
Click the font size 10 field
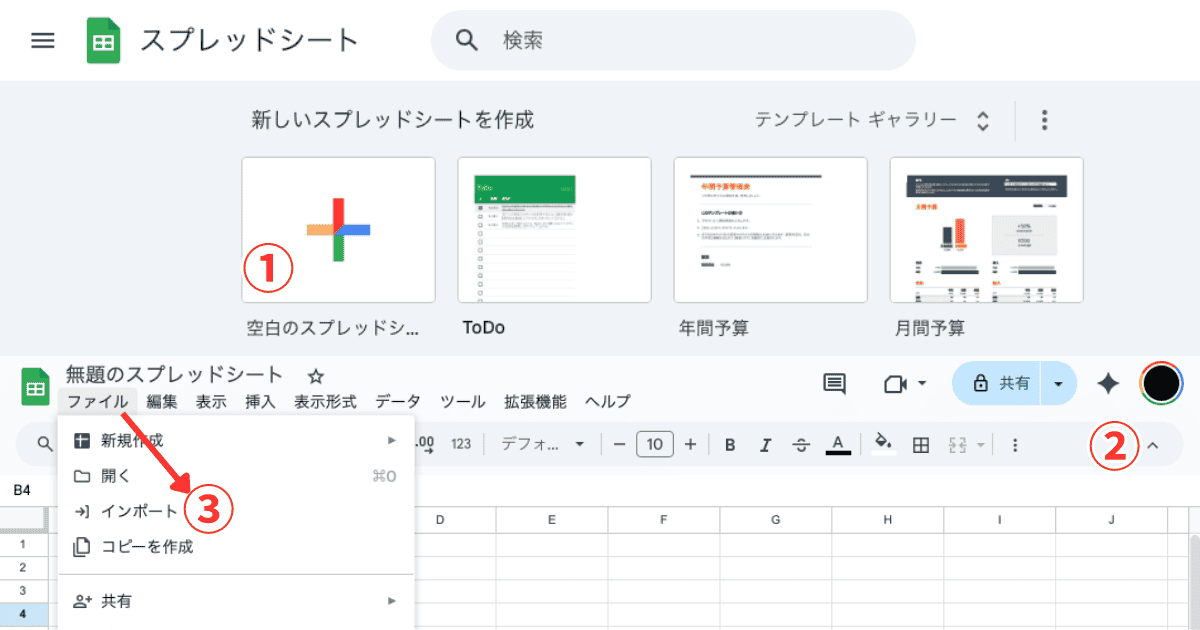tap(654, 445)
